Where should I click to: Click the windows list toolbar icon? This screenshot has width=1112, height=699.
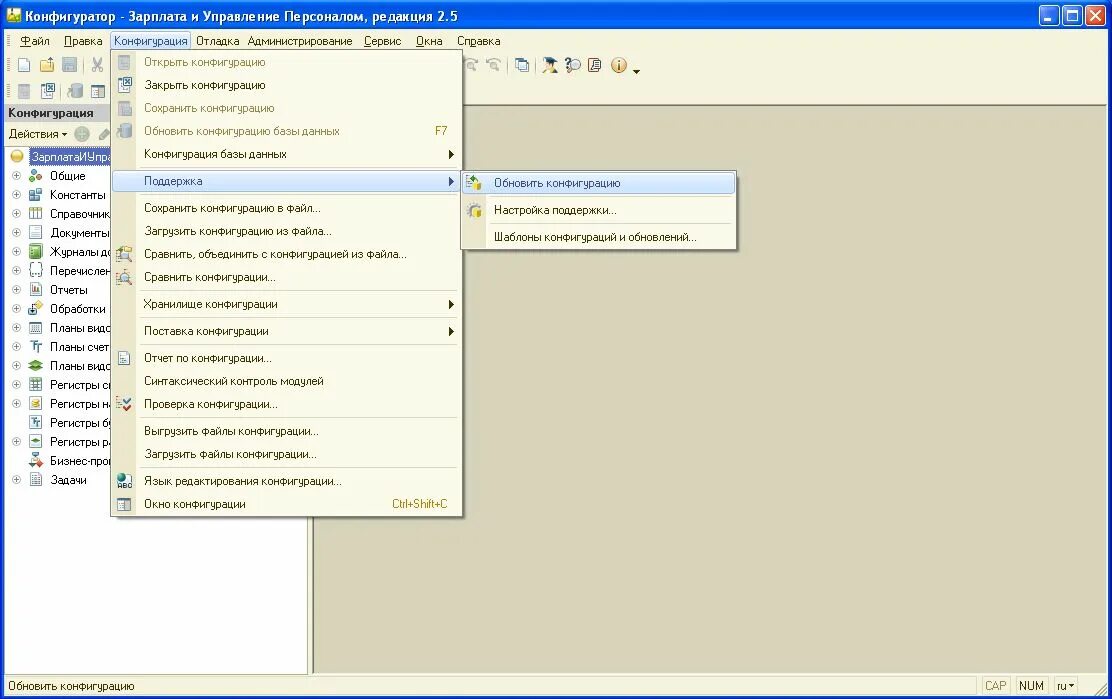coord(522,65)
